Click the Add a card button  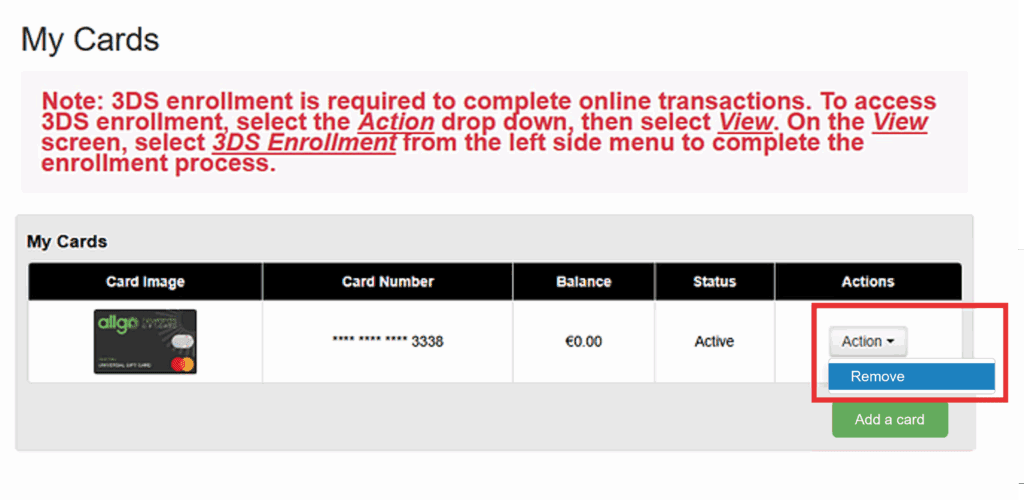click(x=889, y=420)
